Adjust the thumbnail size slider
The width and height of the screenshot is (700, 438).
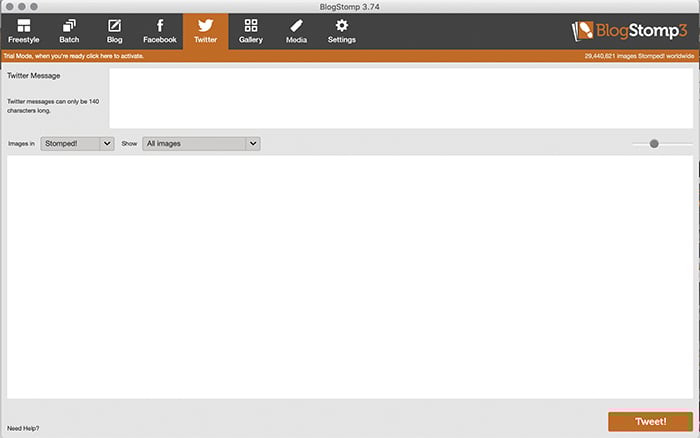pos(654,144)
